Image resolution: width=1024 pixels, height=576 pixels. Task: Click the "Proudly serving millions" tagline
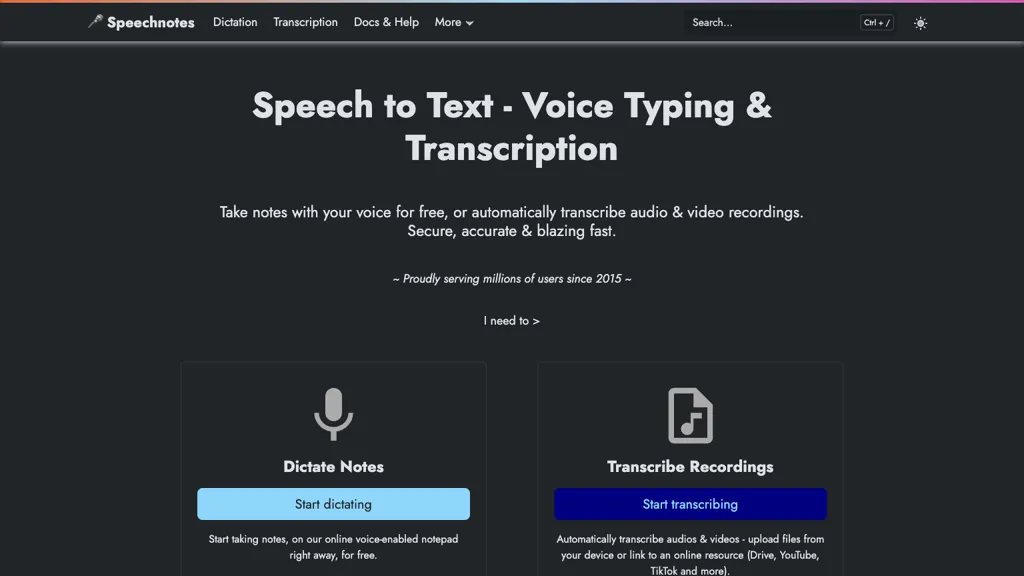coord(511,279)
